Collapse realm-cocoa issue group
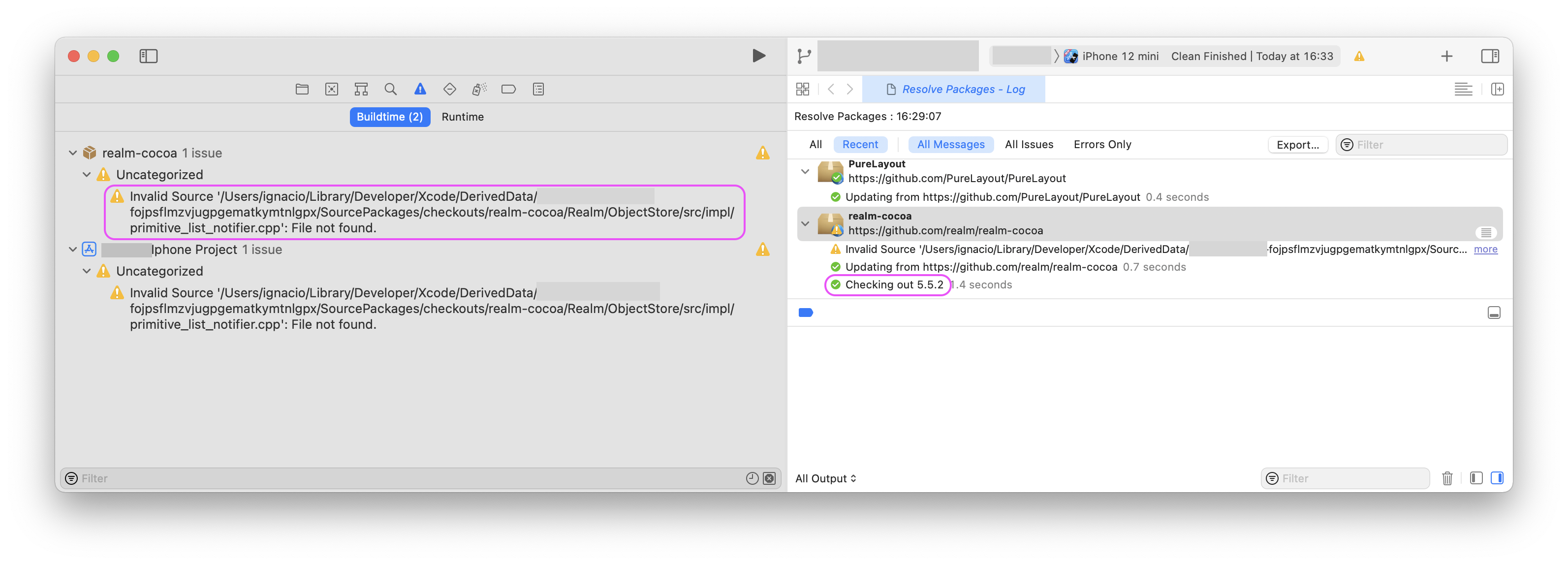 tap(73, 153)
